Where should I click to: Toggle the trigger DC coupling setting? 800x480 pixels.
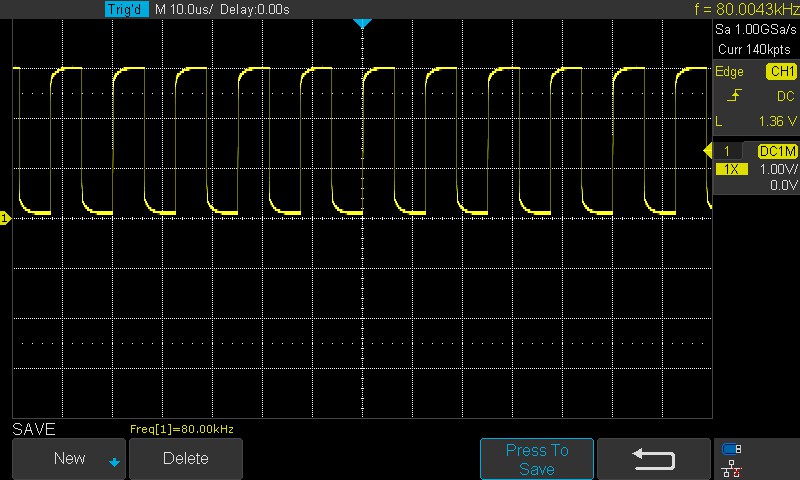tap(784, 96)
